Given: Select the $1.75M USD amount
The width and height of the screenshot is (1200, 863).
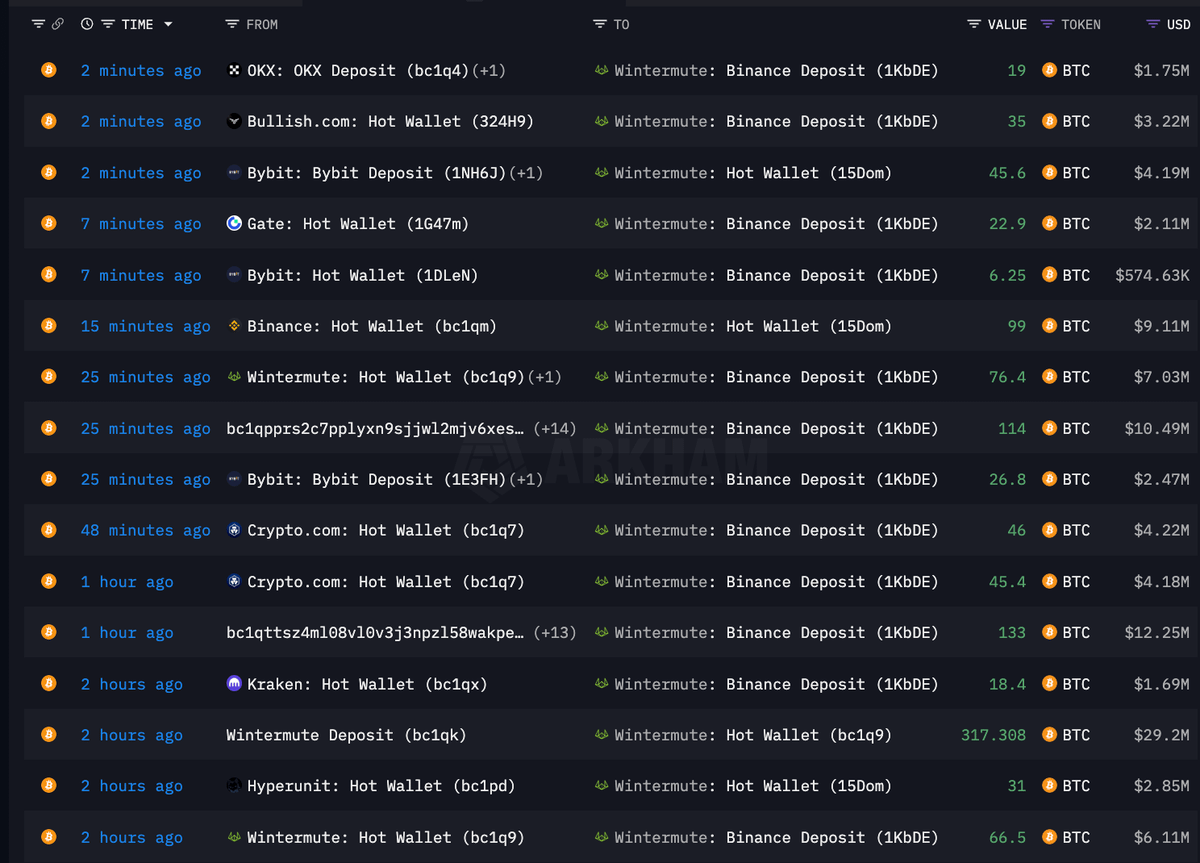Looking at the screenshot, I should click(1162, 70).
